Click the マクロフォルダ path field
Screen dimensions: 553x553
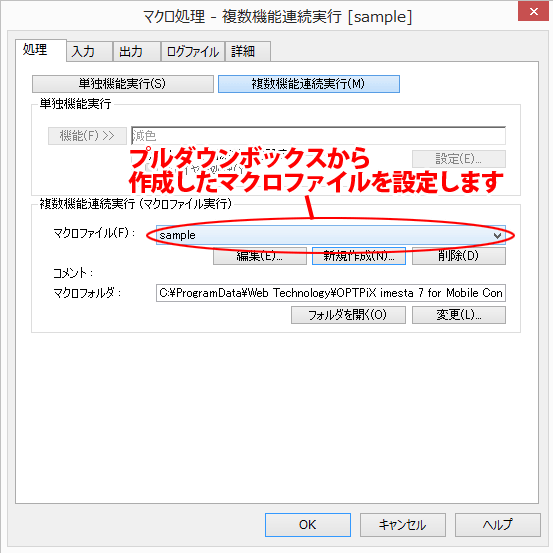pyautogui.click(x=330, y=293)
